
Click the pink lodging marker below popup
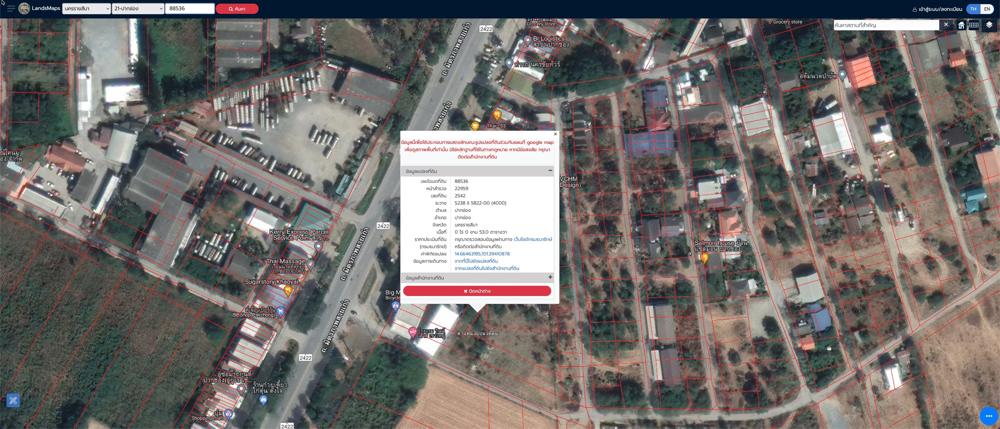click(x=412, y=332)
